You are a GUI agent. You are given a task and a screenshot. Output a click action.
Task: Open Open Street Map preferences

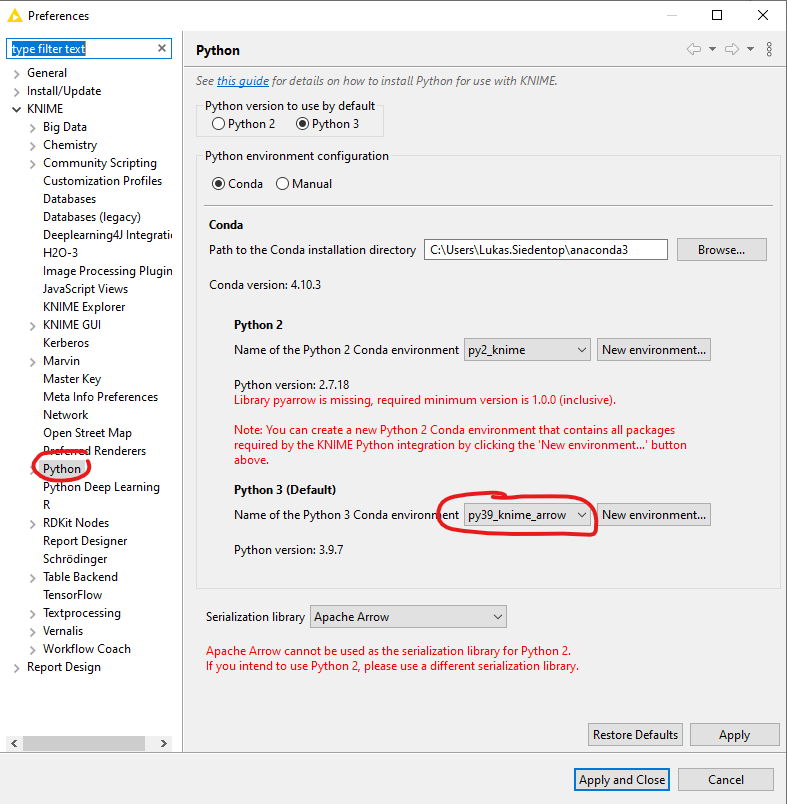[x=87, y=433]
